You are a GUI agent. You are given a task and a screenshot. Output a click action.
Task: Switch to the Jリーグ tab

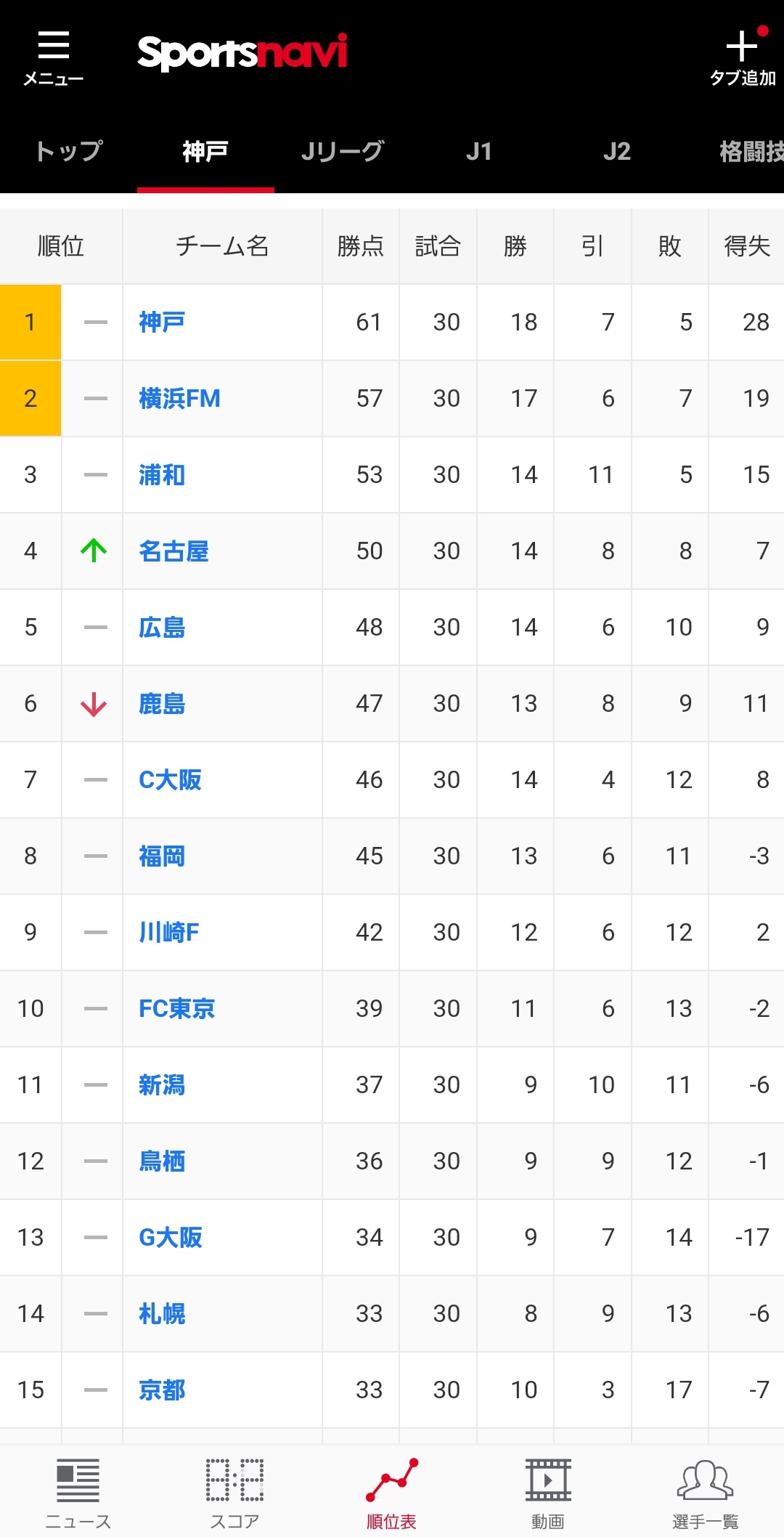point(342,151)
